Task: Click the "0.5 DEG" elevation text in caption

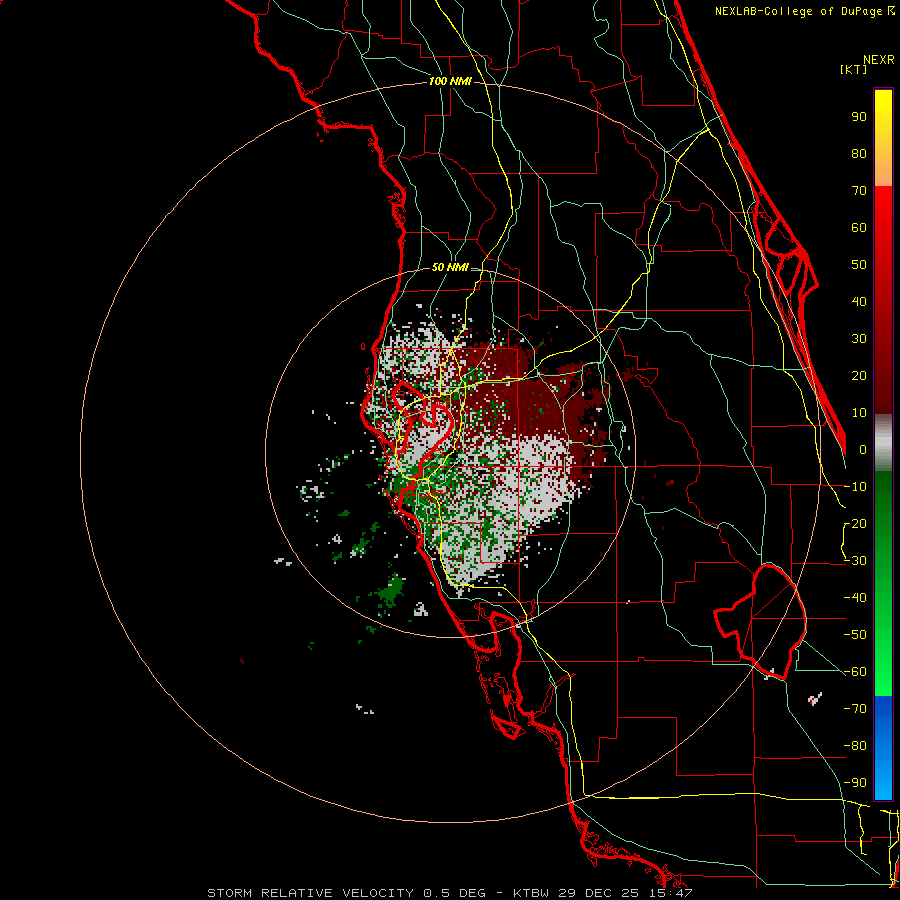Action: click(454, 893)
